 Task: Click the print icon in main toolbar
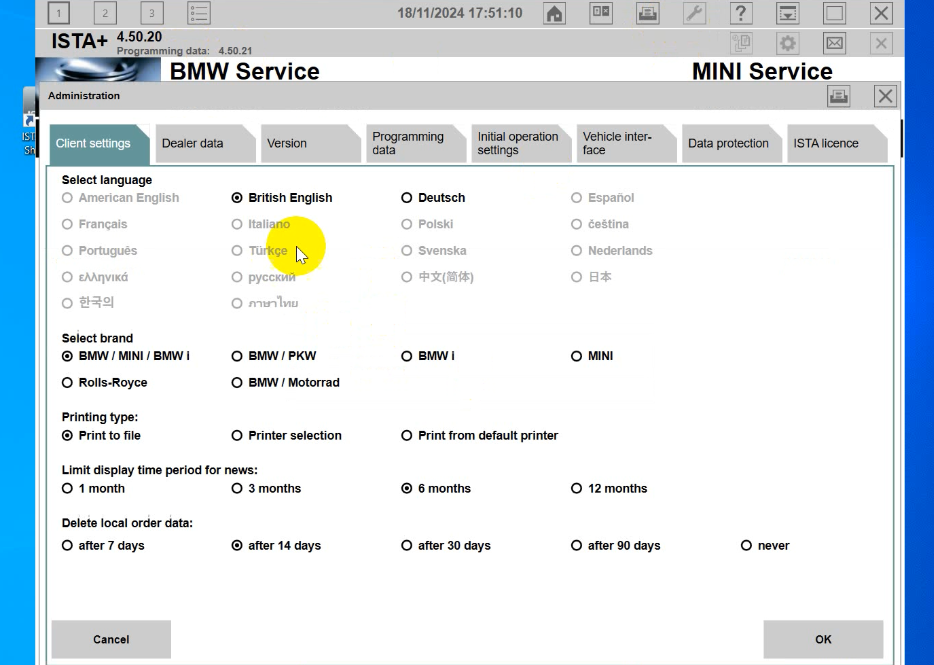pyautogui.click(x=647, y=13)
